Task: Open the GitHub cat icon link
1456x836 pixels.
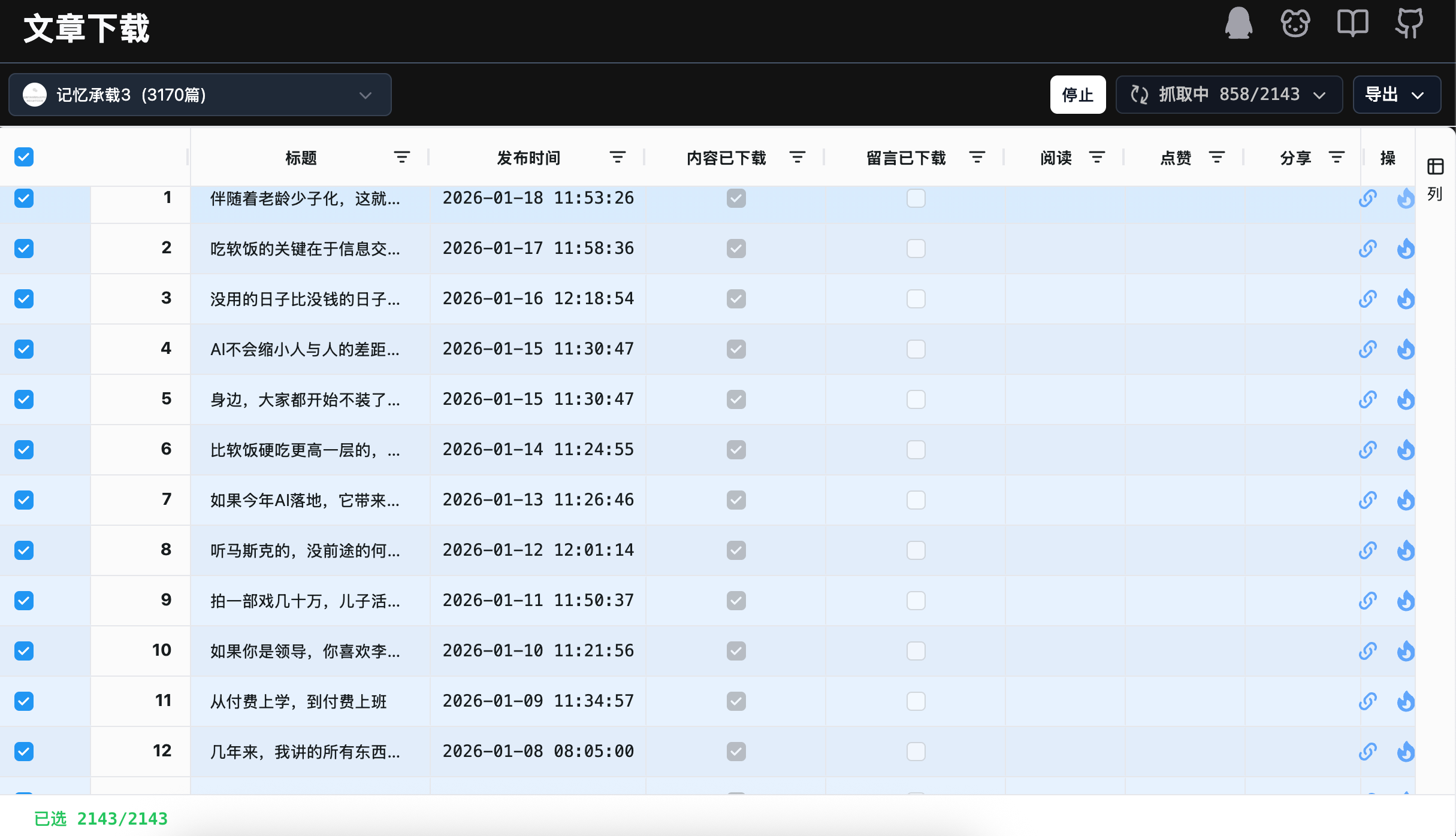Action: [1409, 24]
